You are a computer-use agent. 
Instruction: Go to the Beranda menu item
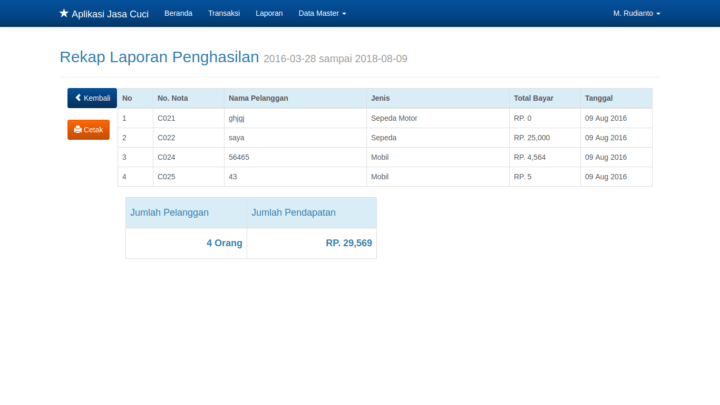pyautogui.click(x=178, y=14)
